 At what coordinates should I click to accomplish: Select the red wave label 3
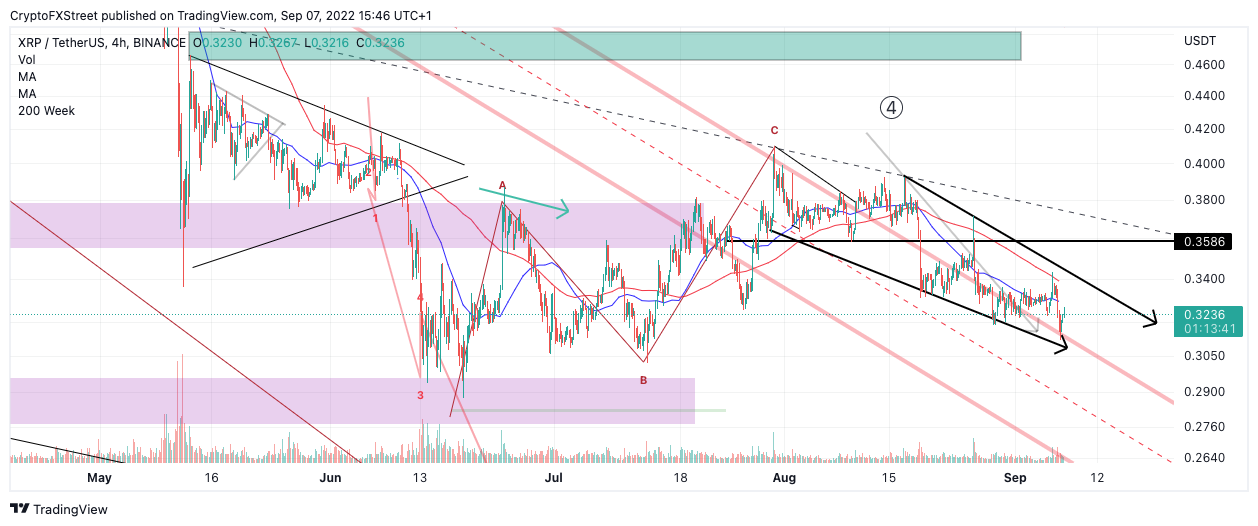point(421,395)
